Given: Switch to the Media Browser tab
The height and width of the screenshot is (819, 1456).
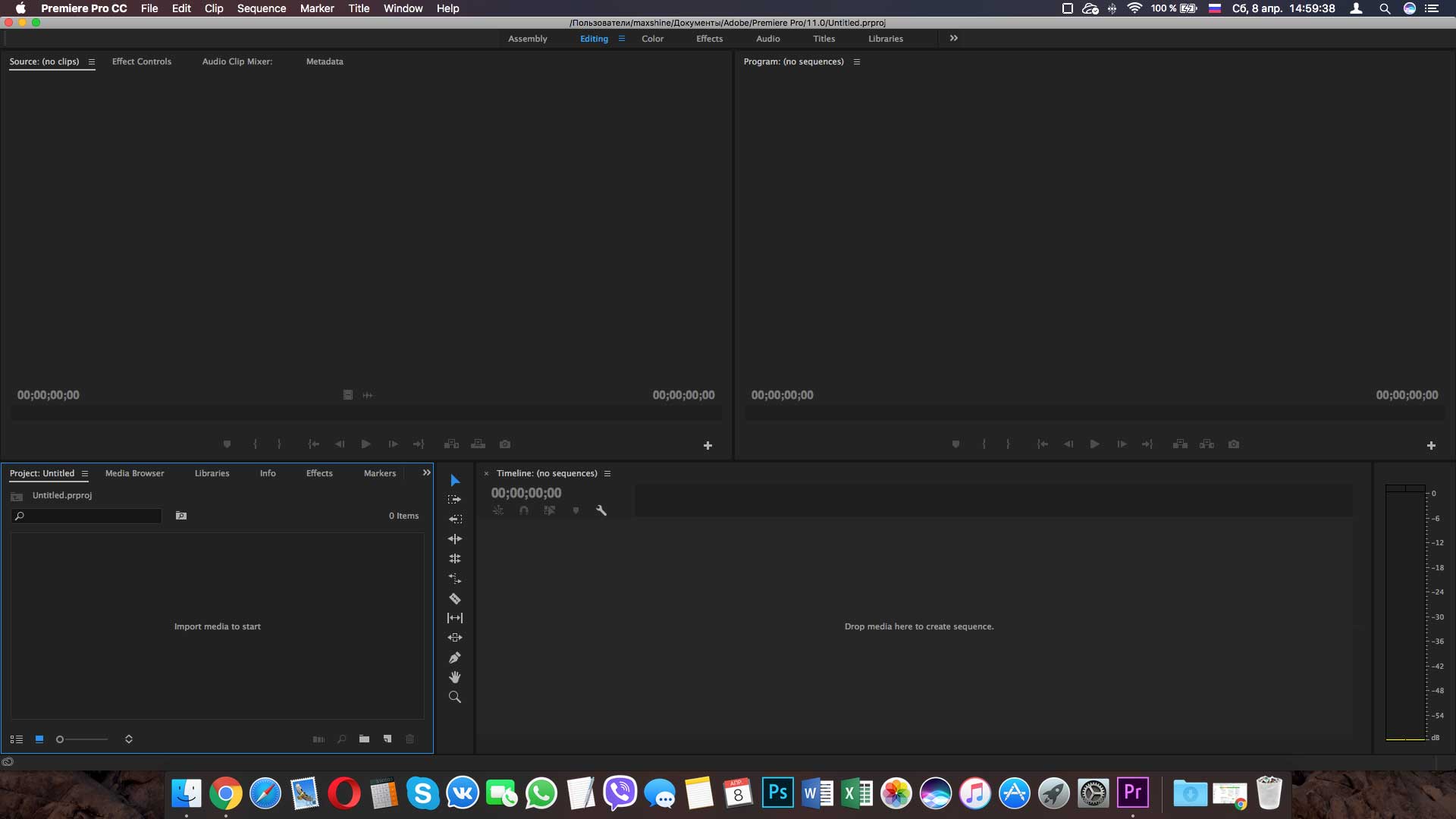Looking at the screenshot, I should coord(135,473).
